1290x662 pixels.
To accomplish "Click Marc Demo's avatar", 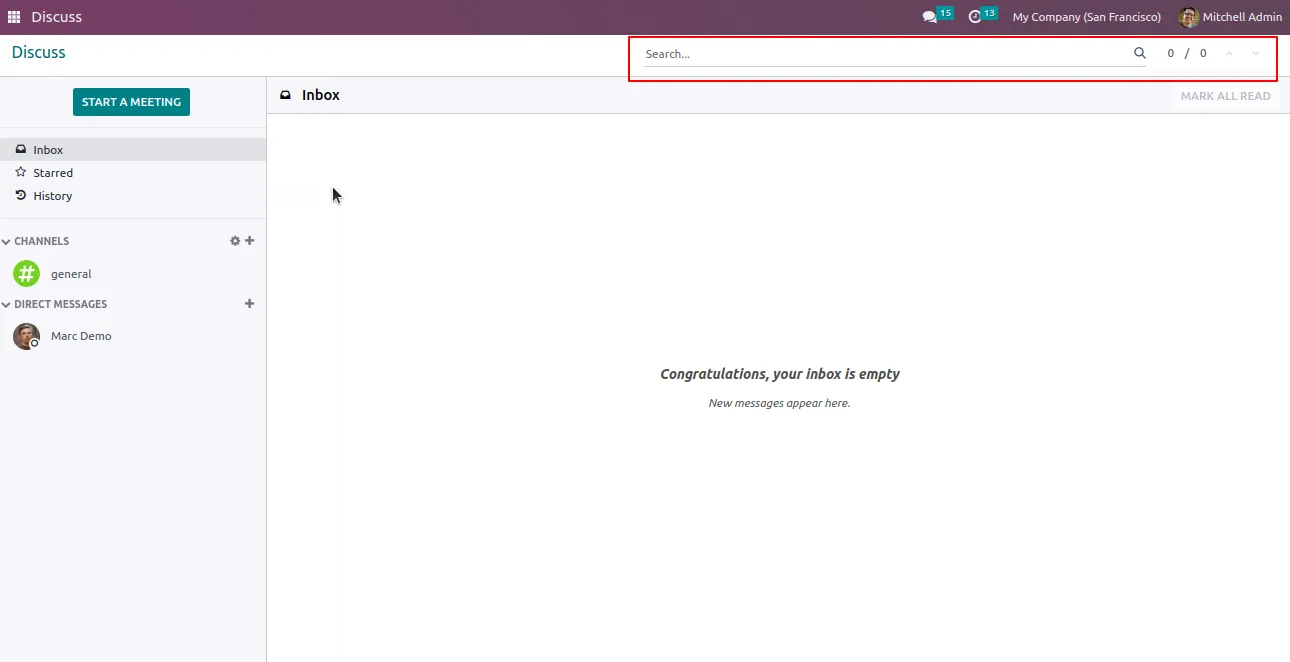I will coord(27,336).
